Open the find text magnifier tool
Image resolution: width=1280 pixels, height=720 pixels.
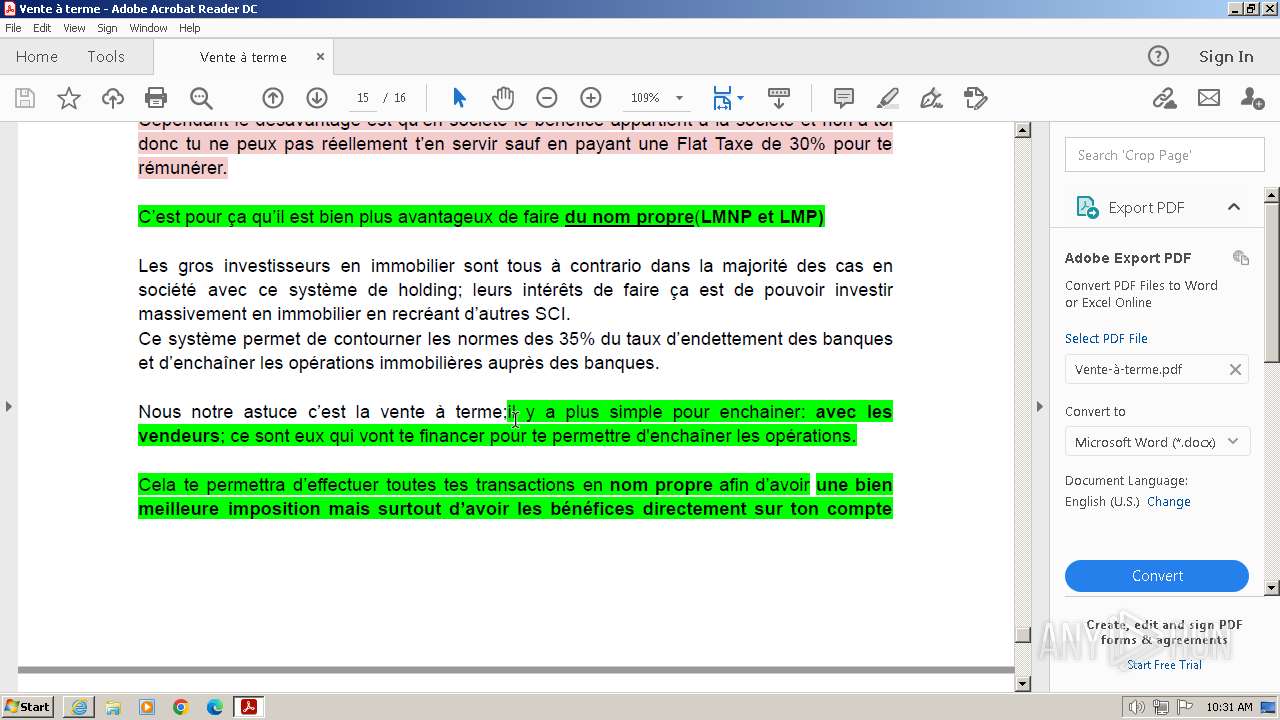coord(201,98)
